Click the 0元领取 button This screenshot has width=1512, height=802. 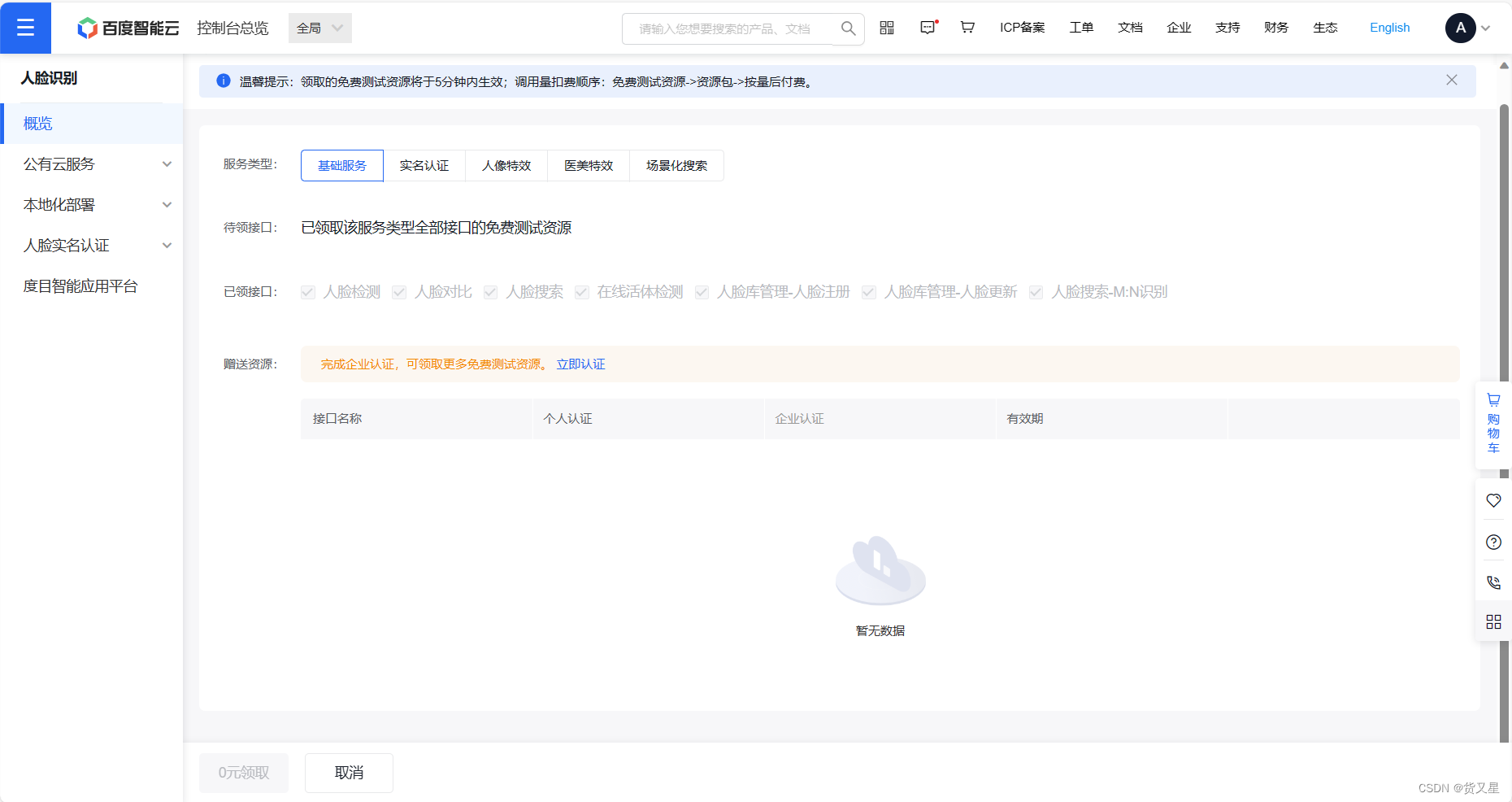[x=244, y=773]
